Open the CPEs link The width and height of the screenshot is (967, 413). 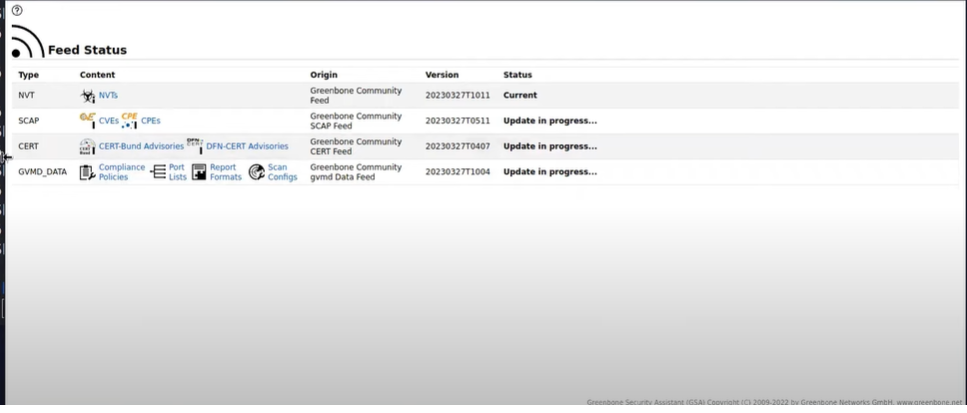pos(150,121)
